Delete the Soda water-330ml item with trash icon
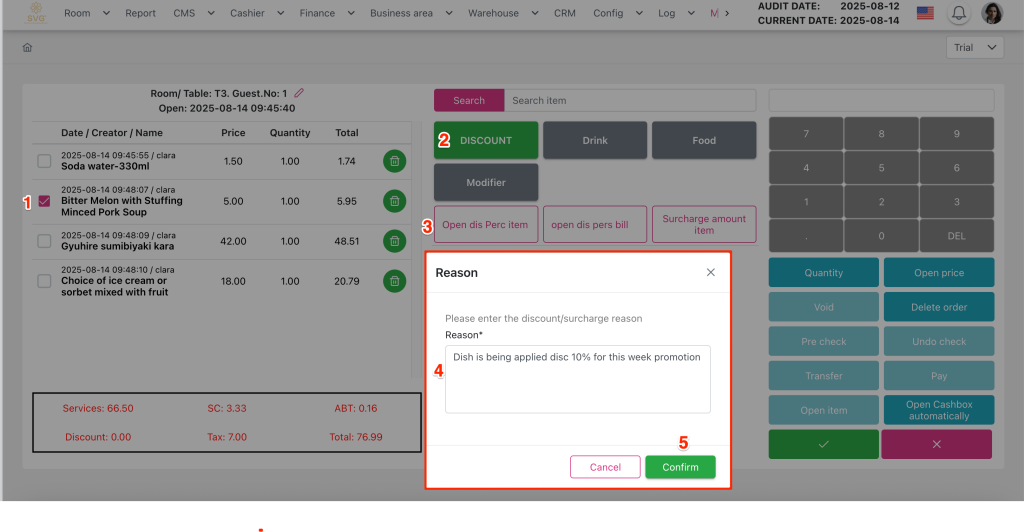The width and height of the screenshot is (1024, 532). [395, 161]
